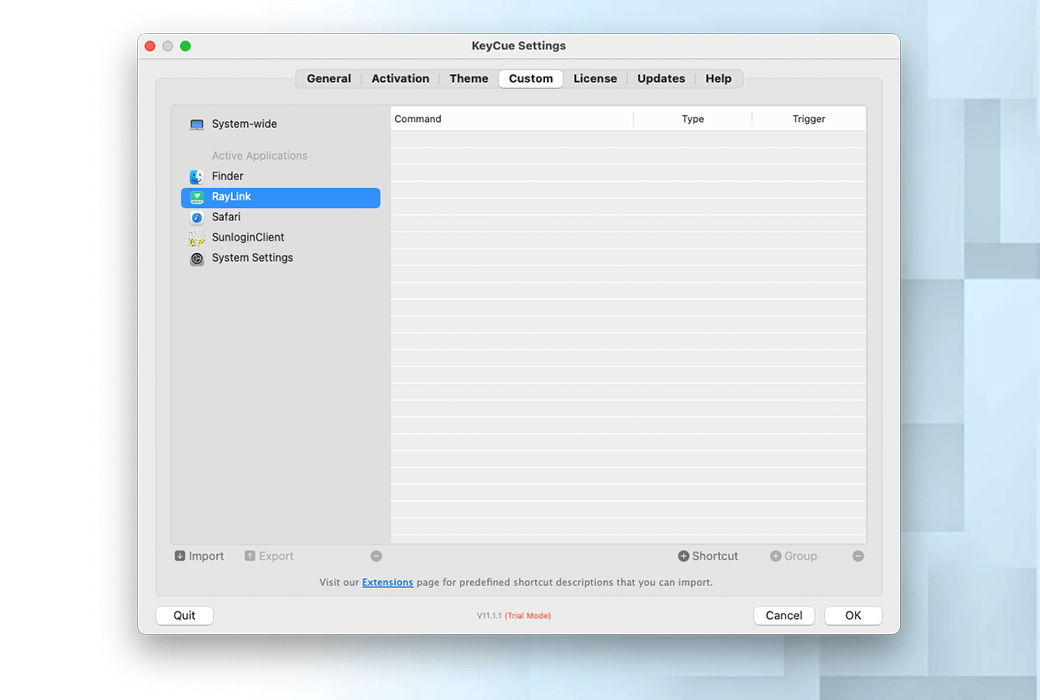This screenshot has height=700, width=1040.
Task: Select the Finder icon in the sidebar
Action: pyautogui.click(x=196, y=176)
